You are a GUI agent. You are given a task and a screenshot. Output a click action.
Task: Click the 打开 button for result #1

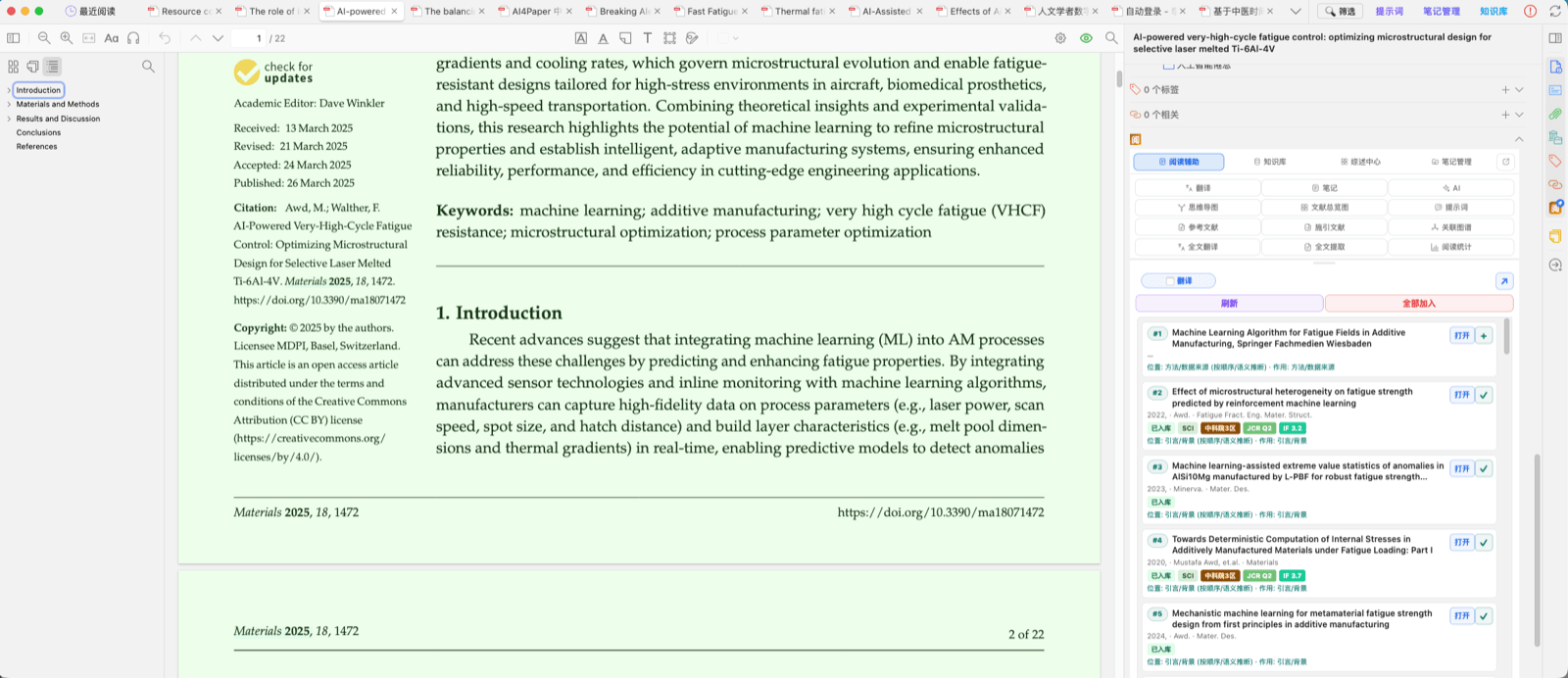click(1461, 335)
